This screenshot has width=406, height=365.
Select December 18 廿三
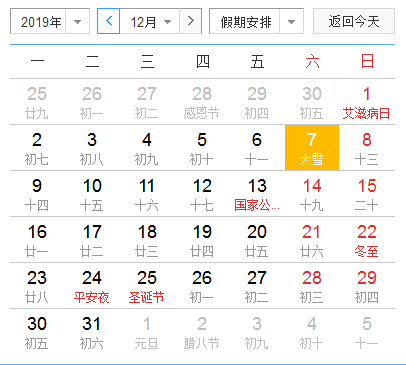tap(147, 240)
